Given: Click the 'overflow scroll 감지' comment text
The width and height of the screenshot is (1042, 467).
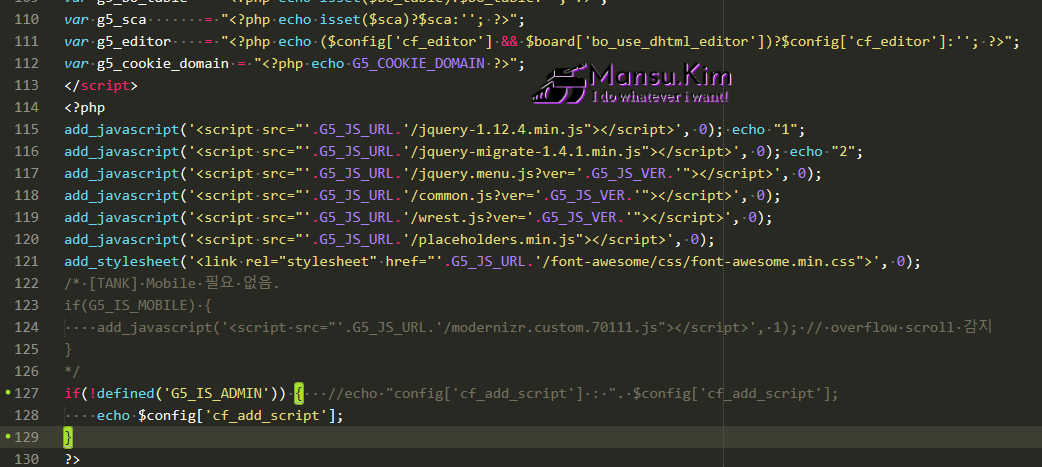Looking at the screenshot, I should point(911,327).
